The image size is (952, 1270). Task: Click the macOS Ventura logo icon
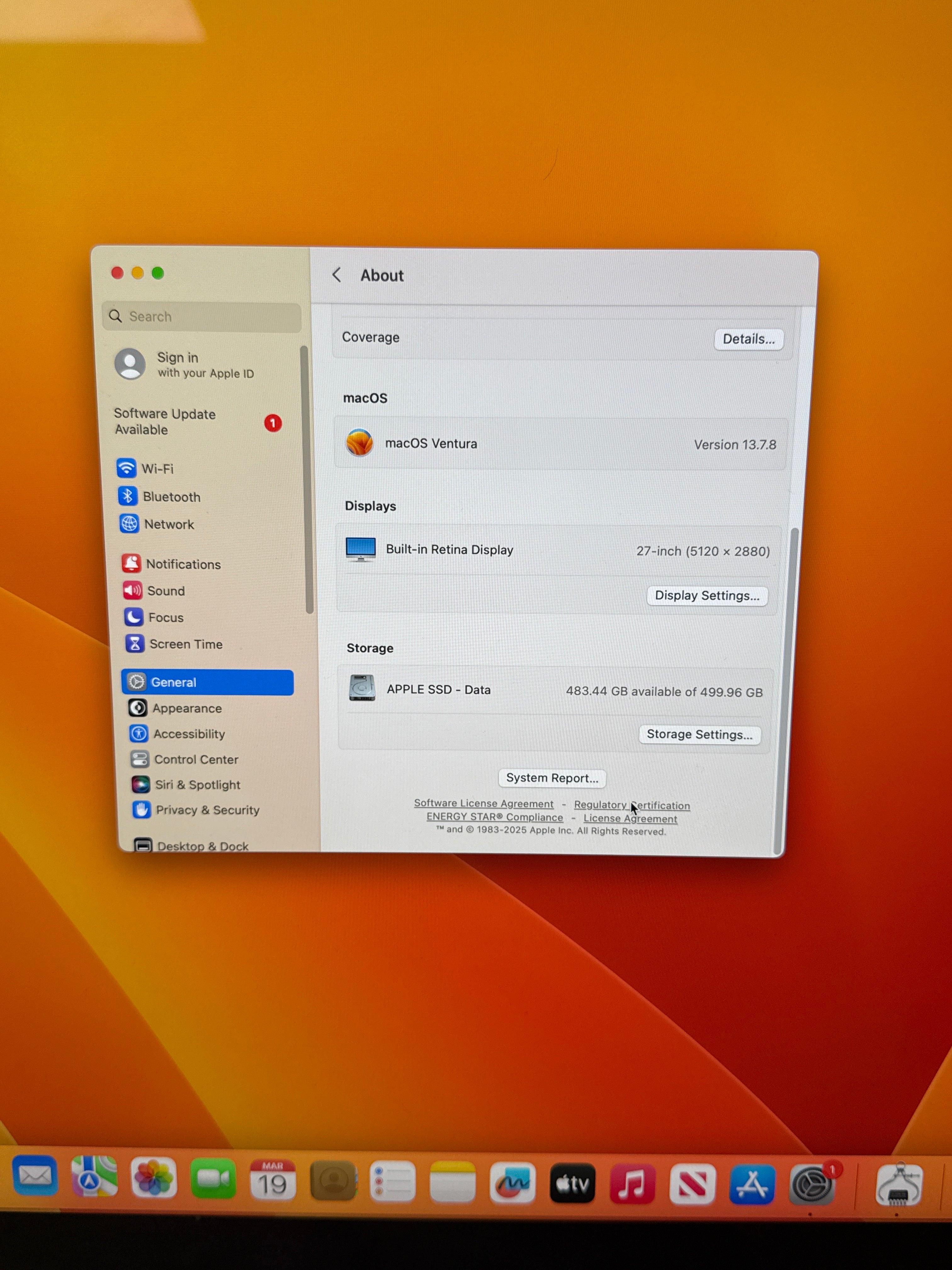coord(360,443)
